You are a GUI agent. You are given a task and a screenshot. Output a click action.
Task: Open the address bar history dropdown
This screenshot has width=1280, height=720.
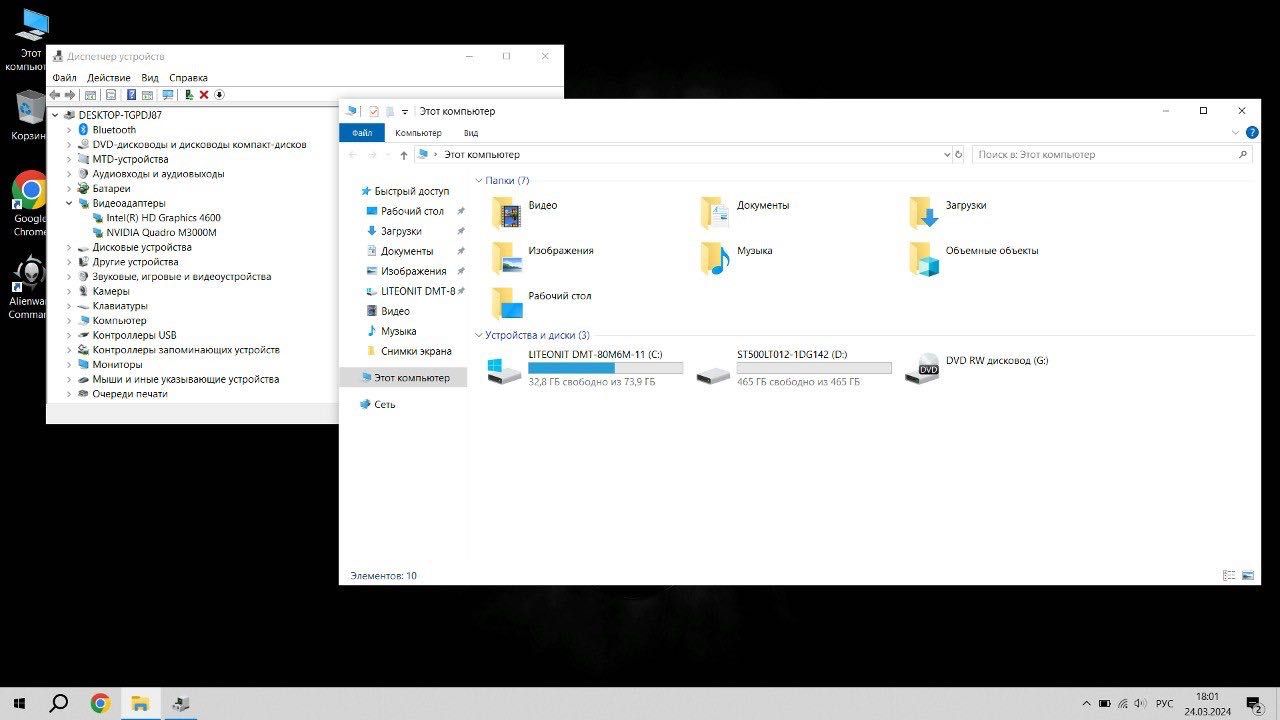[x=947, y=155]
